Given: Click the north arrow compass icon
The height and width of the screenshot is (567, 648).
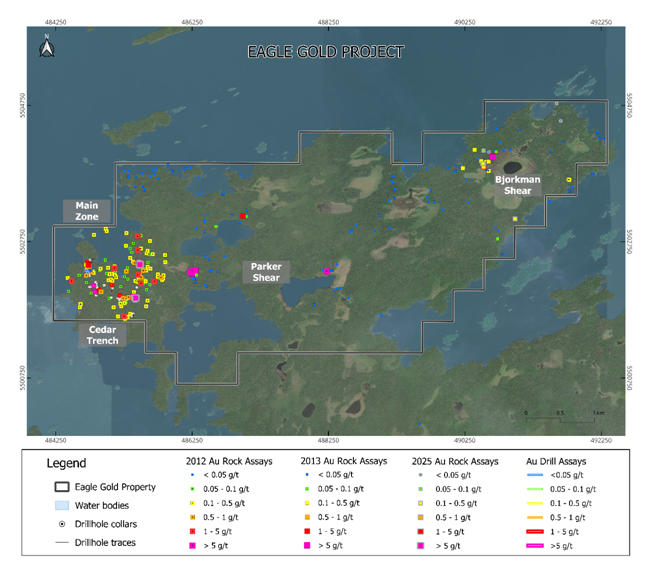Looking at the screenshot, I should point(45,43).
